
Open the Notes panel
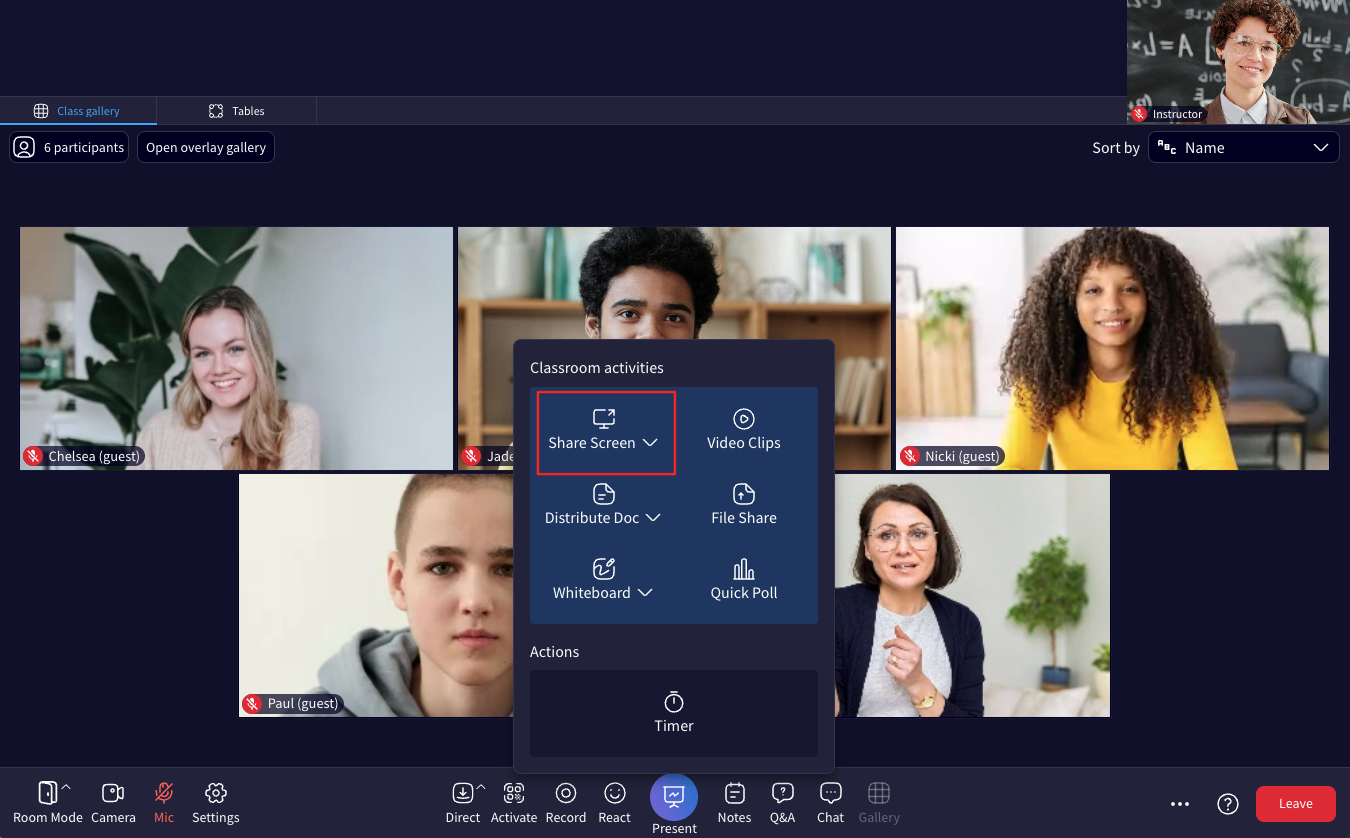click(x=734, y=803)
